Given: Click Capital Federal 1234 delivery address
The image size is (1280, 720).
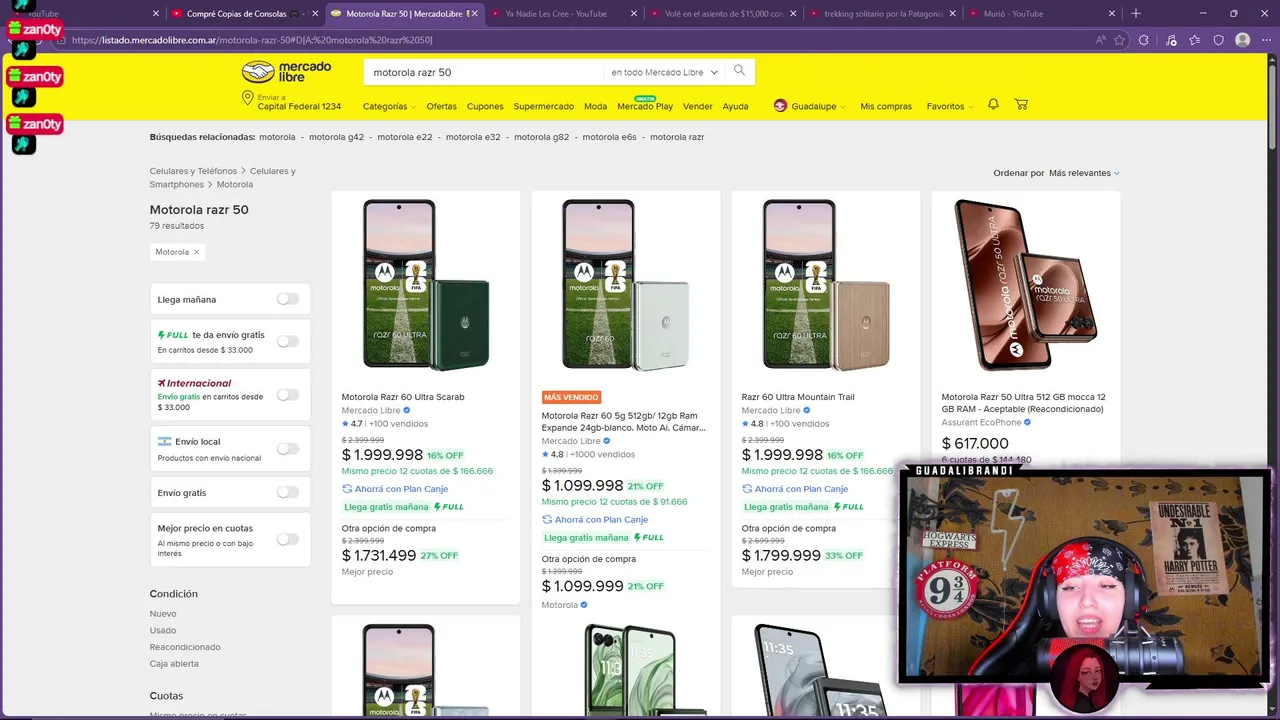Looking at the screenshot, I should pyautogui.click(x=299, y=106).
